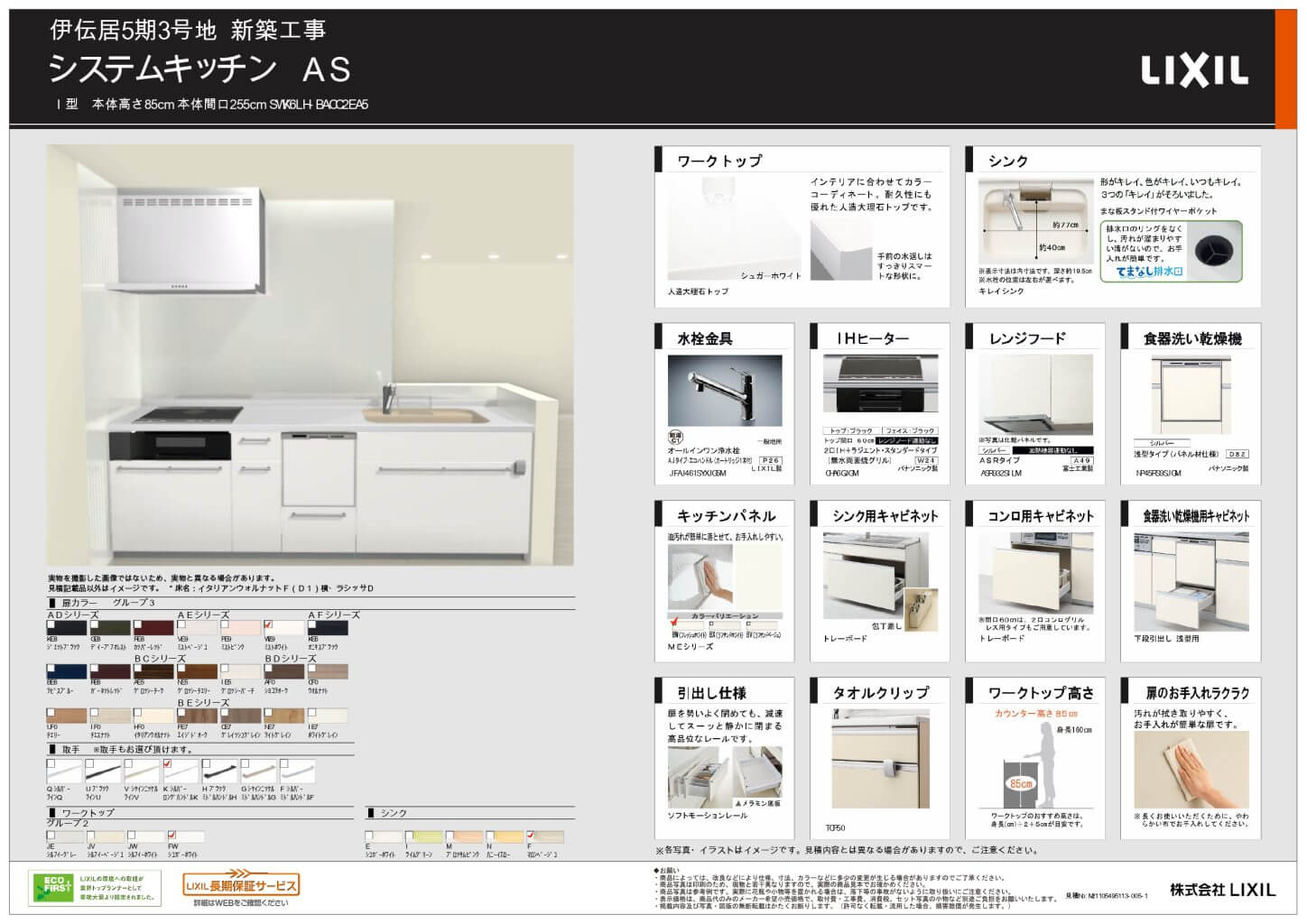Click the towel clip image under タオルクリップ
This screenshot has height=924, width=1307.
pos(880,761)
